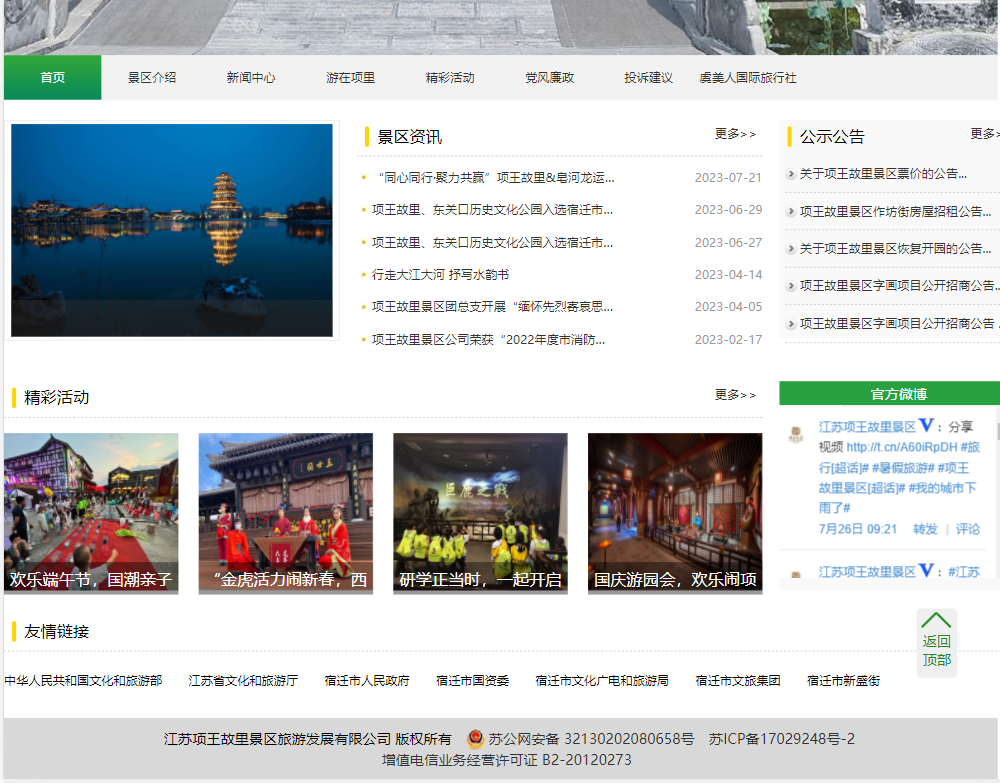Select 党风廉政 in navigation bar

click(550, 78)
